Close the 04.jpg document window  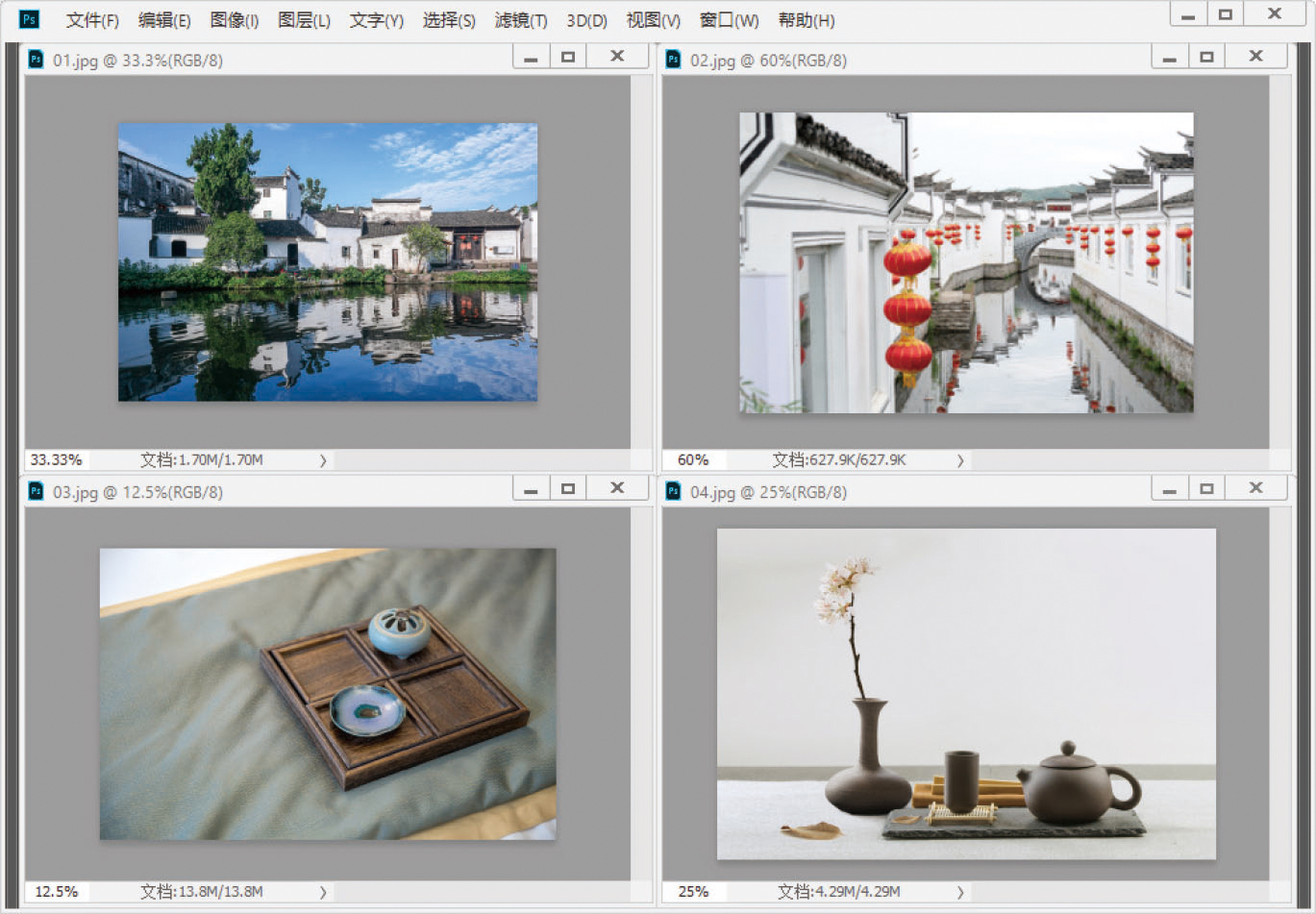(1255, 488)
